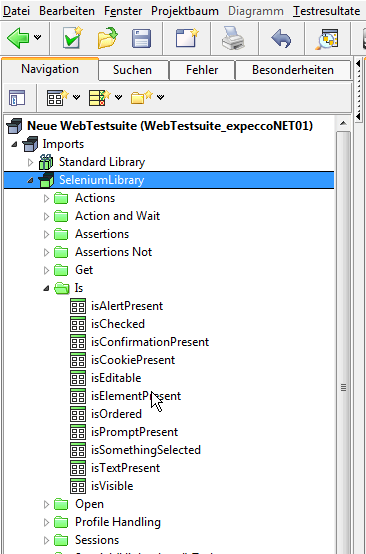Click the isCookiePresent block icon
Image resolution: width=366 pixels, height=554 pixels.
(x=78, y=360)
